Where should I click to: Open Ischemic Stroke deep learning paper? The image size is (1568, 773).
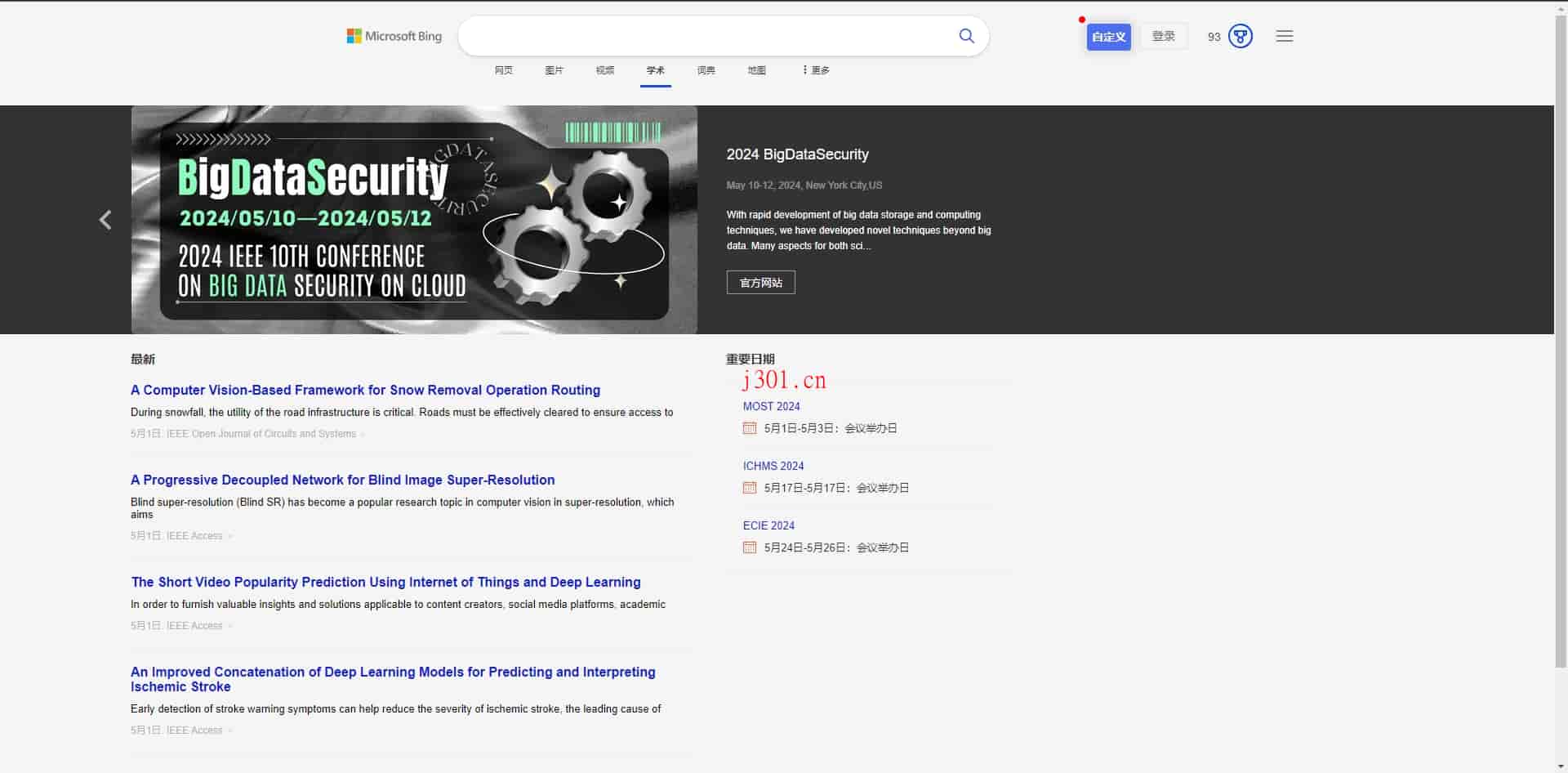[x=393, y=680]
